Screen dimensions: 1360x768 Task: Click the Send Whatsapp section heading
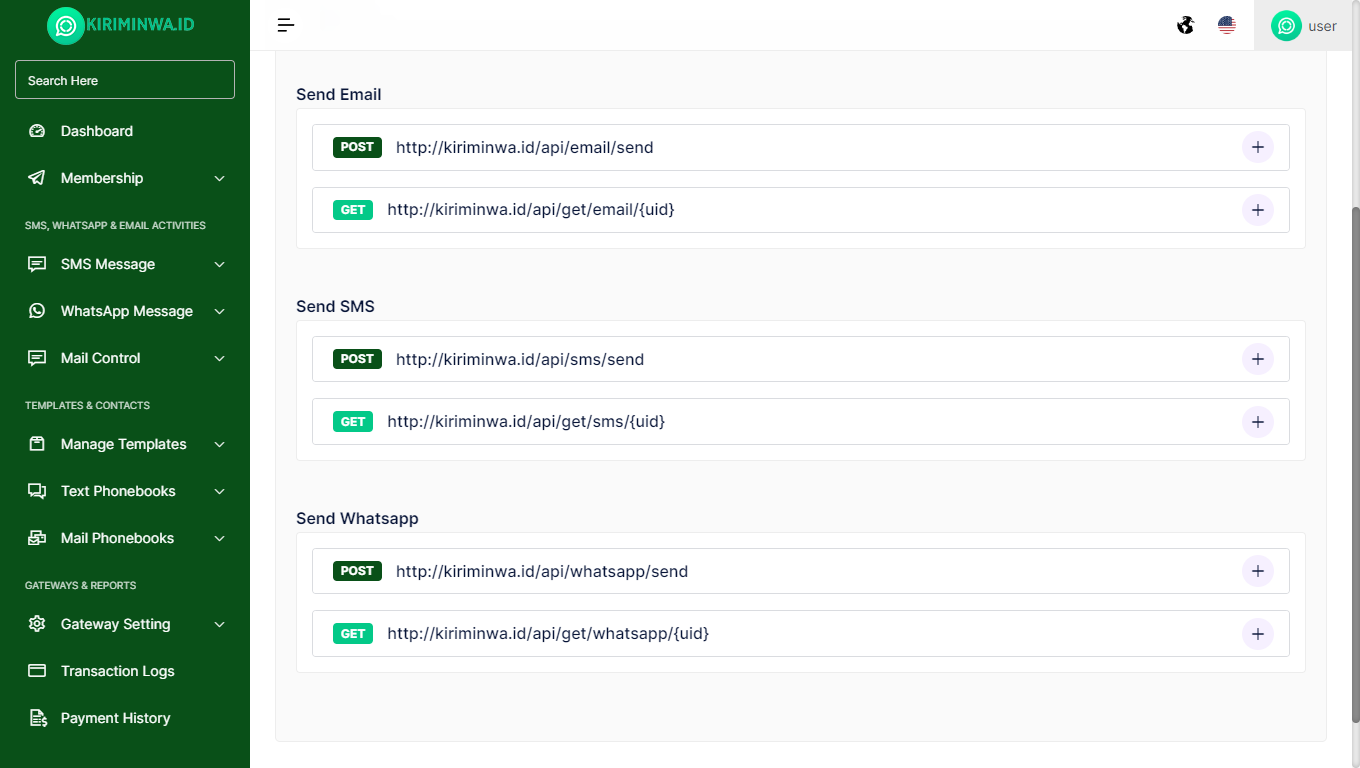[x=357, y=519]
